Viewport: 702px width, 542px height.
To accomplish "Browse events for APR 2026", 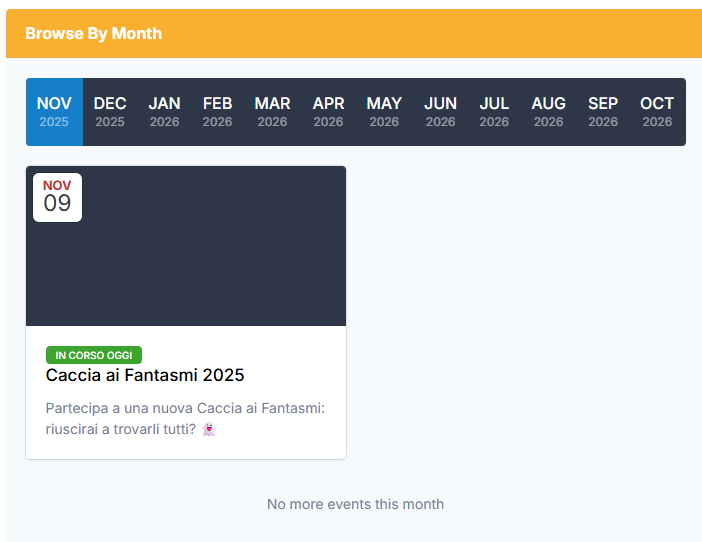I will (328, 112).
